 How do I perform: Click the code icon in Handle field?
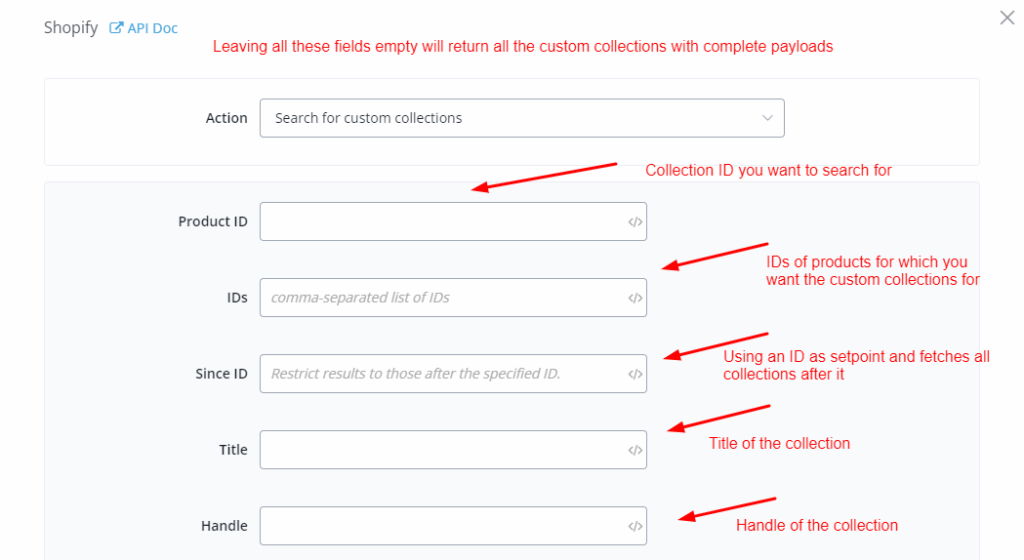click(x=635, y=526)
